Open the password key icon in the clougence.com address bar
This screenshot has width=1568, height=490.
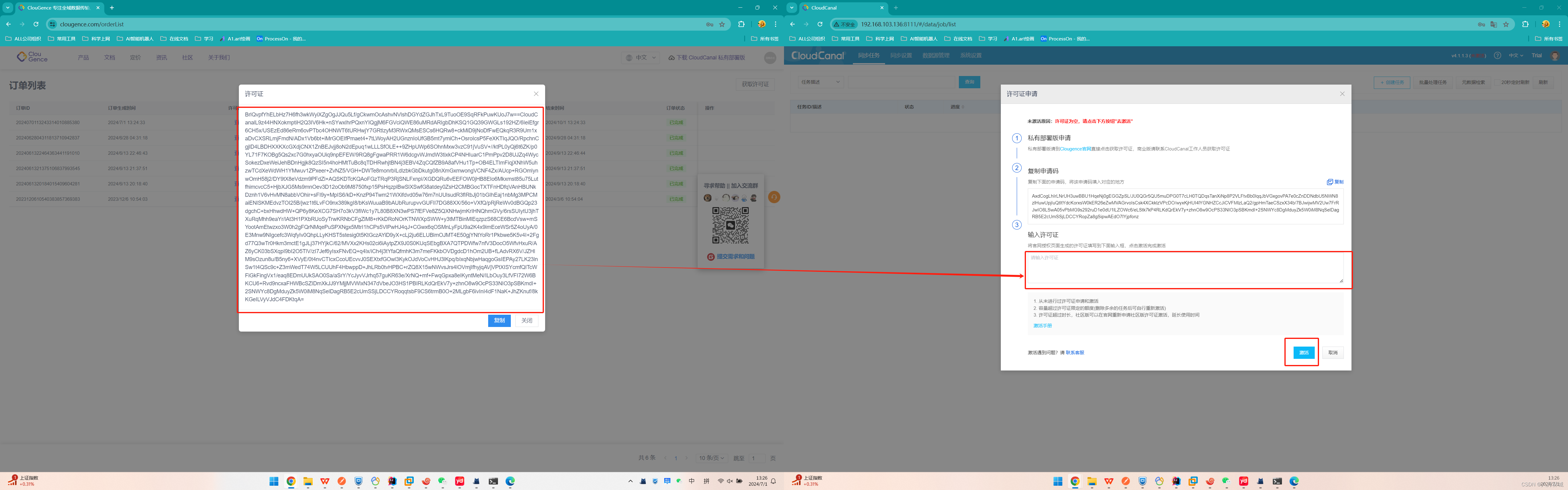point(709,25)
